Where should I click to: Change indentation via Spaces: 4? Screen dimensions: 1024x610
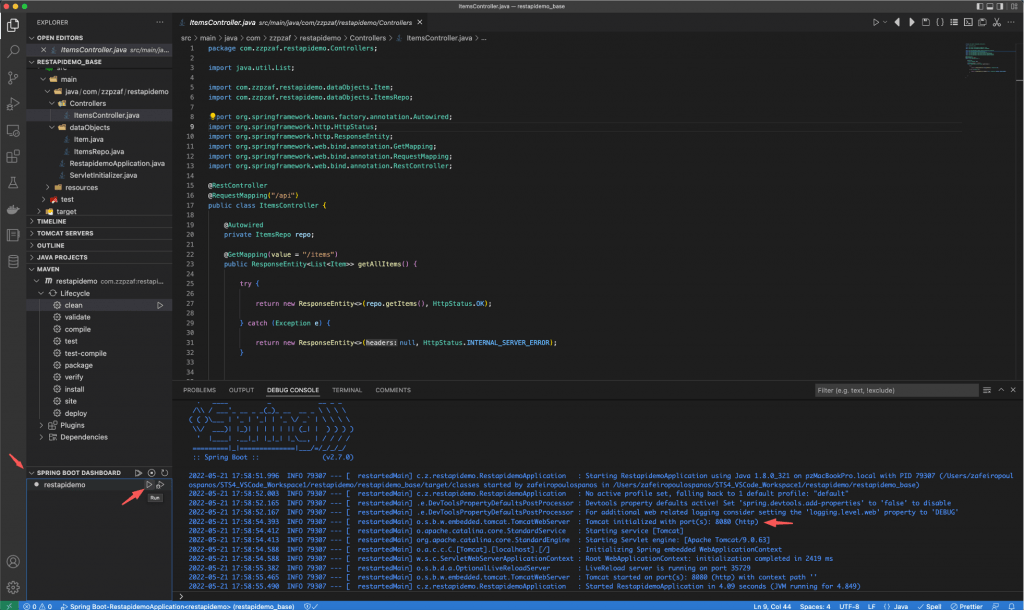click(815, 606)
